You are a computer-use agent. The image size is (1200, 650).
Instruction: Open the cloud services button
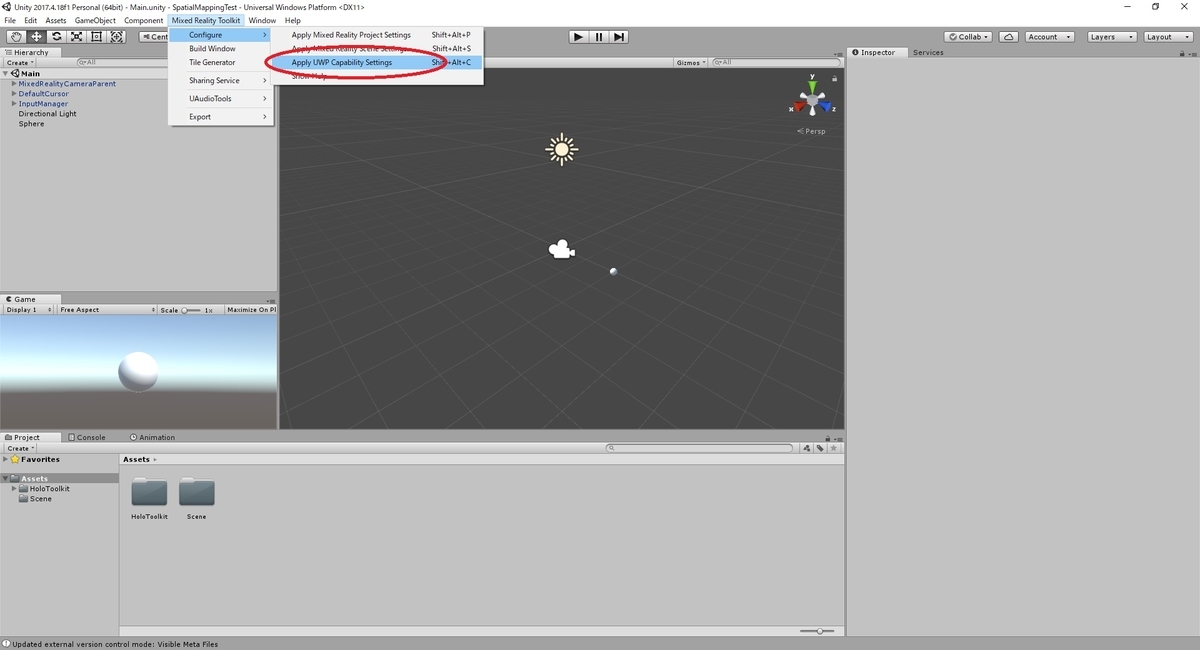click(x=1009, y=37)
